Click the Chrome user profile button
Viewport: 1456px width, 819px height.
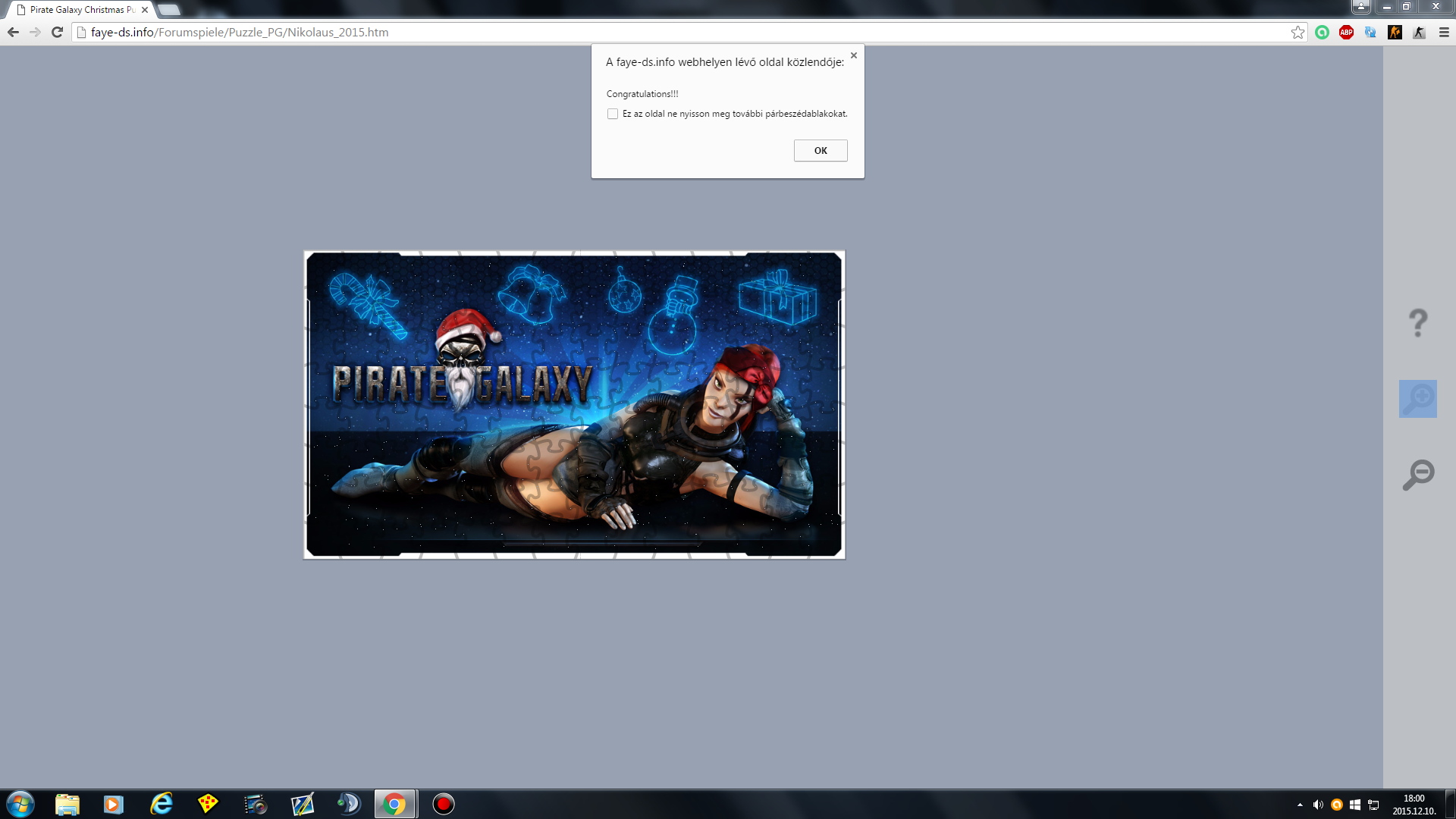[1361, 6]
